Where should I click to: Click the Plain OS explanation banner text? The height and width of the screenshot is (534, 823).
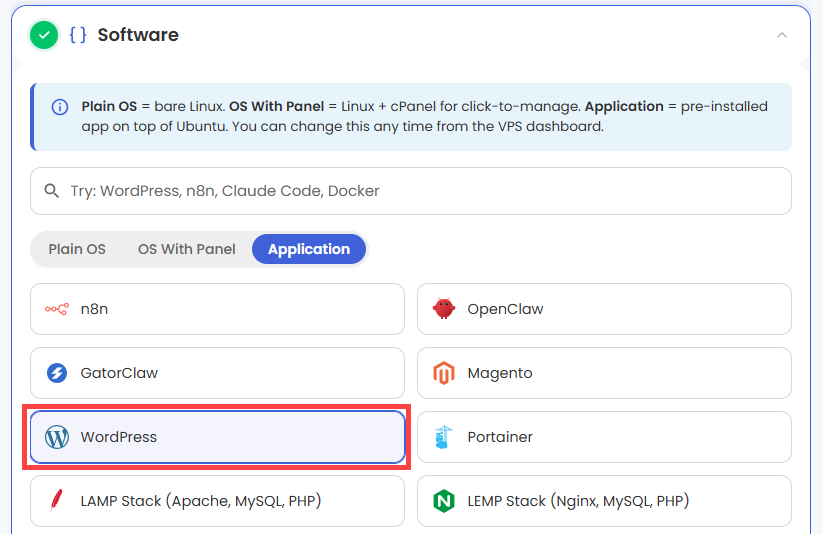[x=424, y=116]
